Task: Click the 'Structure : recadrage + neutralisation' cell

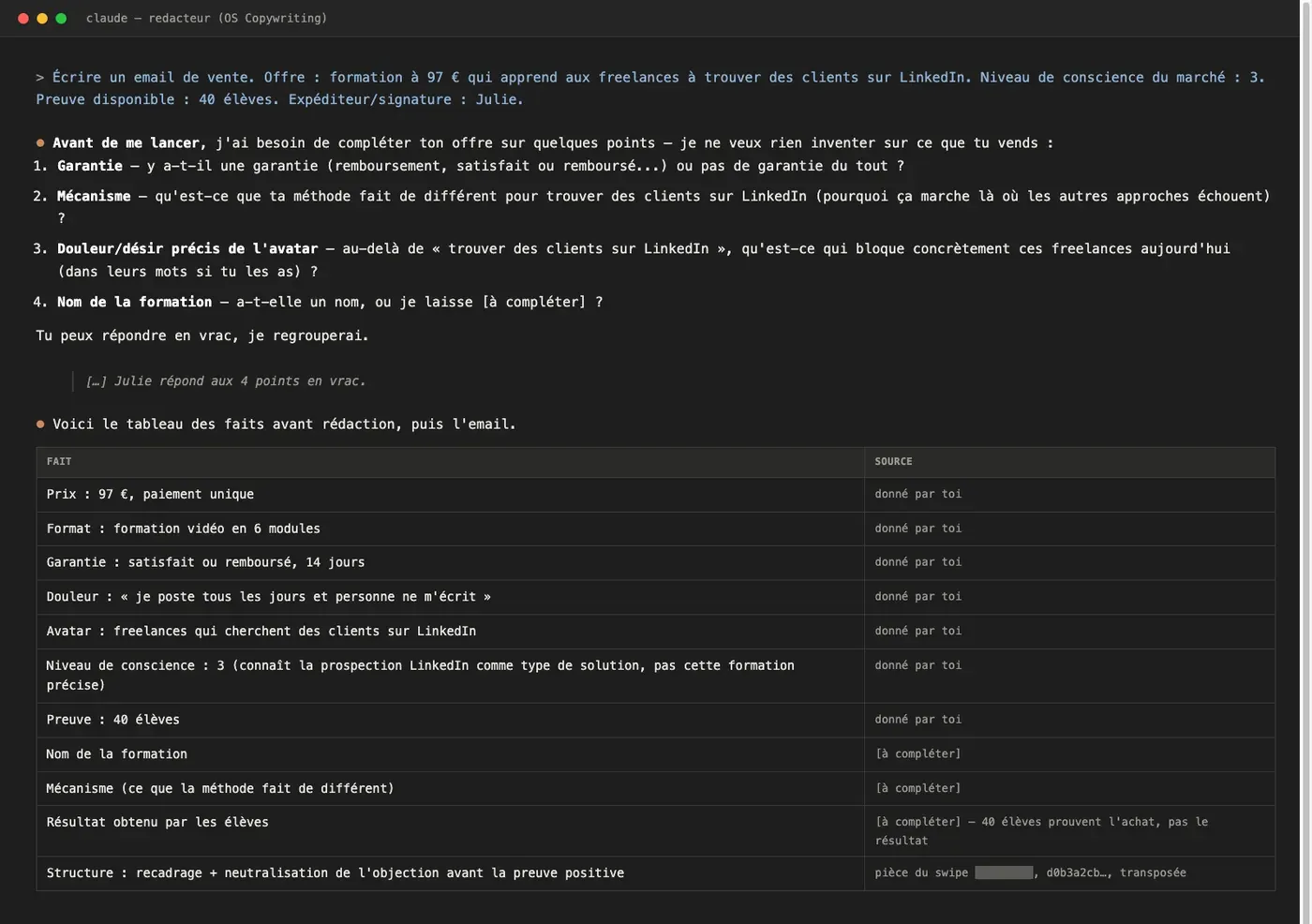Action: point(450,873)
